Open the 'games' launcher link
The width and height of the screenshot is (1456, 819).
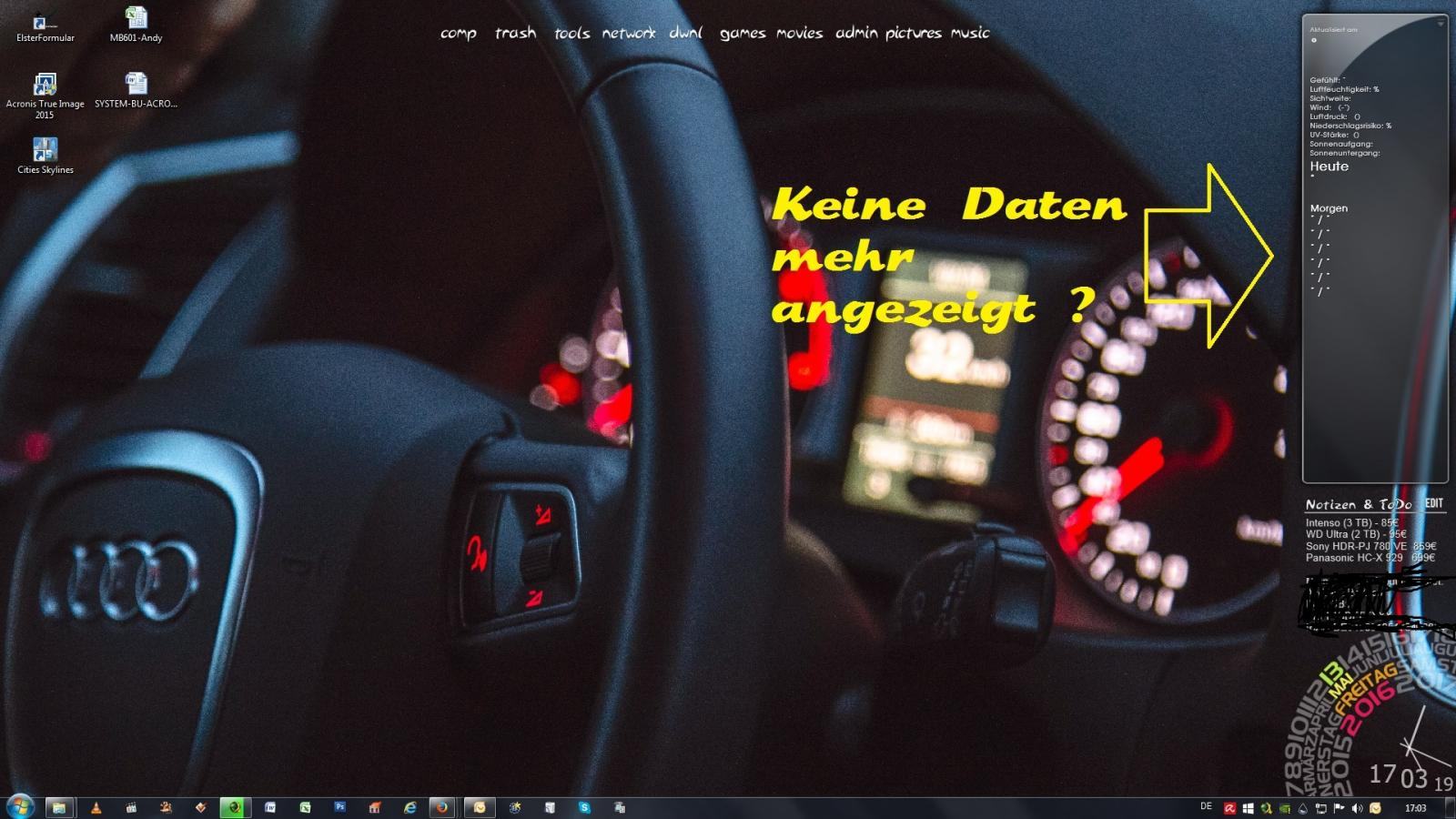[x=743, y=34]
